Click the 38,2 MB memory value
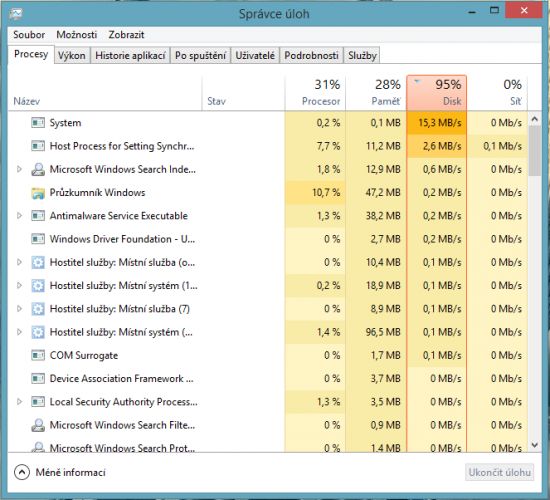550x500 pixels. 383,216
